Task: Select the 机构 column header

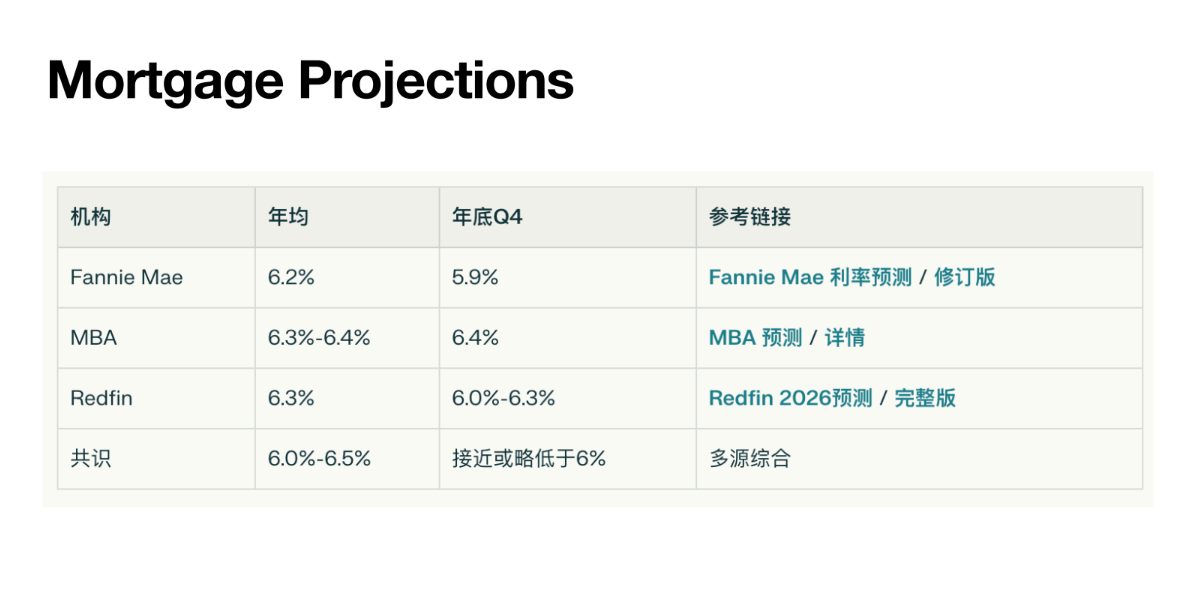Action: [x=156, y=217]
